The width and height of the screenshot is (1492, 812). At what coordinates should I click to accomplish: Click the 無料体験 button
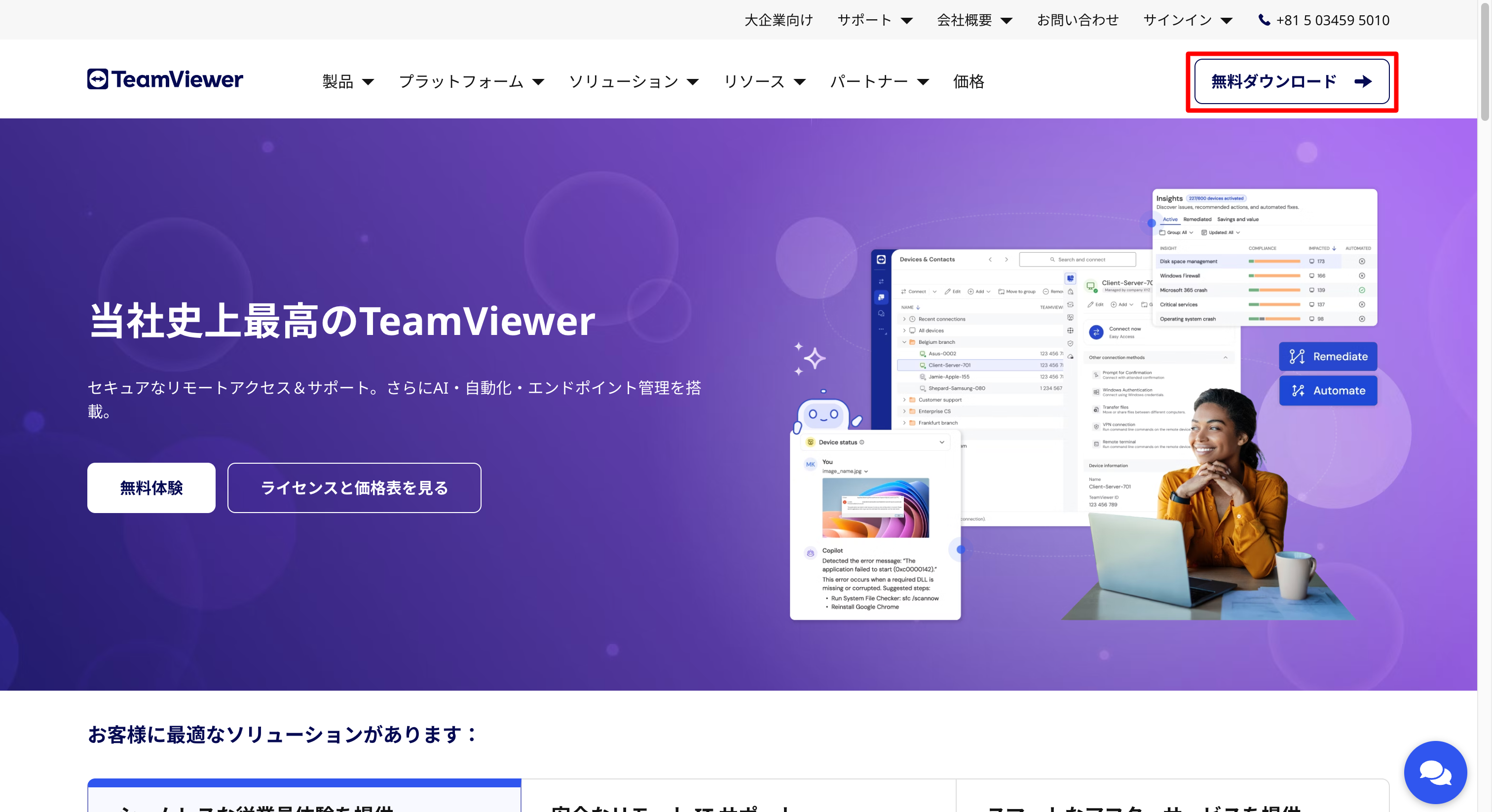(151, 488)
